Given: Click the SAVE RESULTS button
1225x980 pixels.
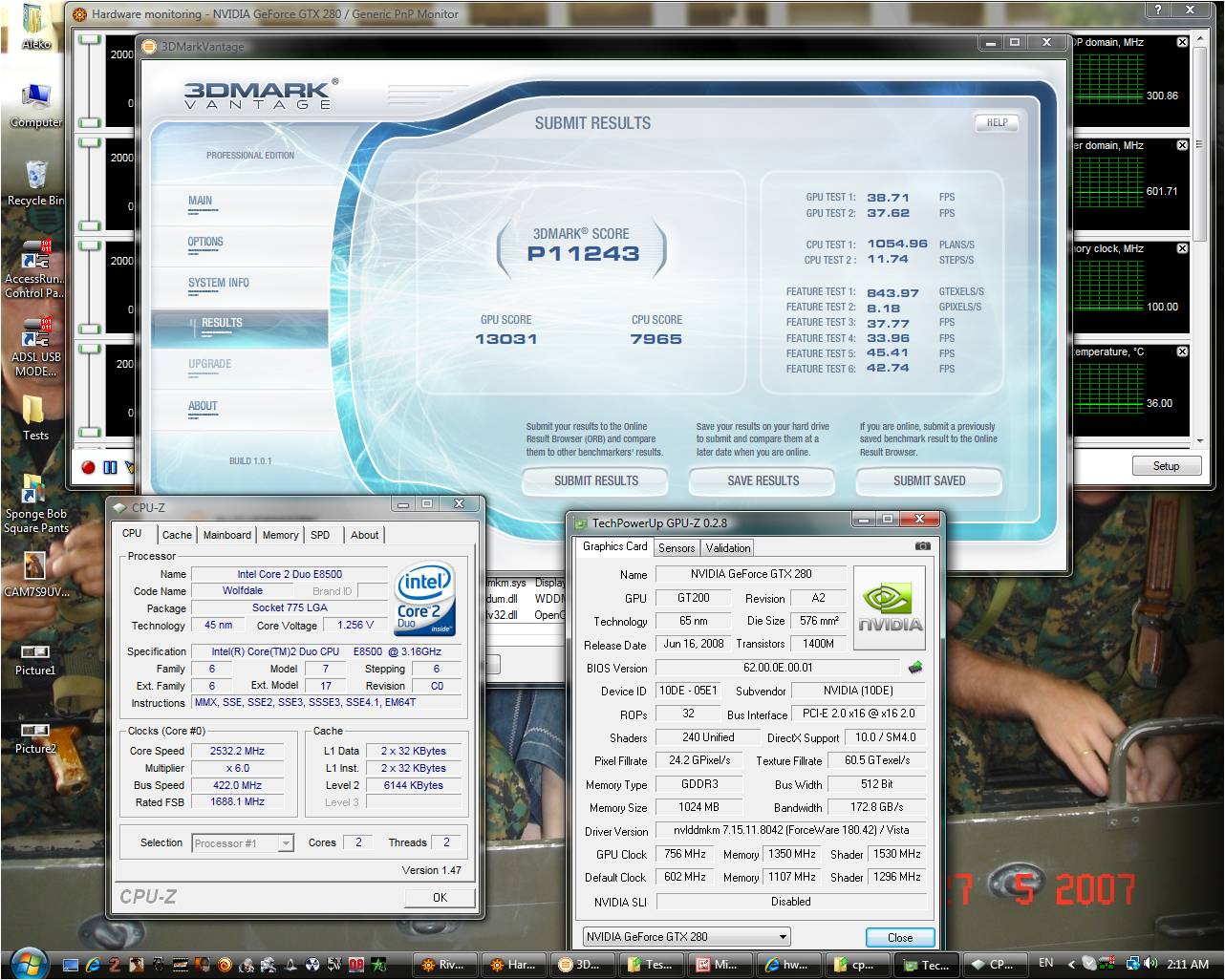Looking at the screenshot, I should coord(763,481).
